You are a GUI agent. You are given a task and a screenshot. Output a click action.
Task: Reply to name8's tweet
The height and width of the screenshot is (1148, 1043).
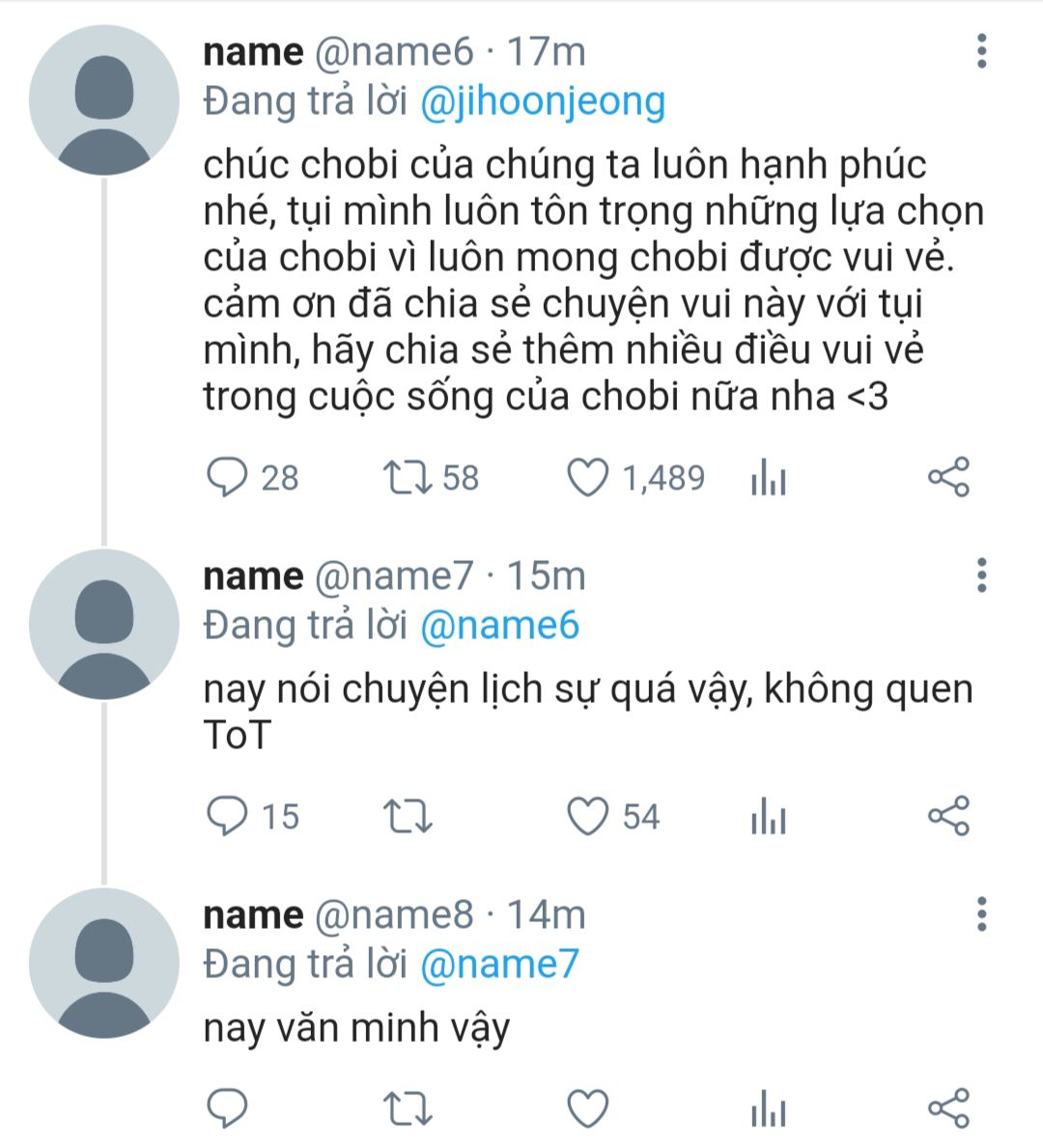(x=229, y=1108)
